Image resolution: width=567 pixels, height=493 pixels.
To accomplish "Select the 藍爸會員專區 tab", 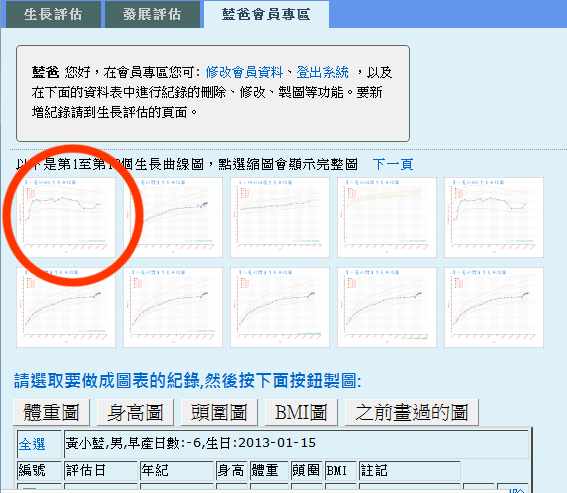I will click(266, 14).
